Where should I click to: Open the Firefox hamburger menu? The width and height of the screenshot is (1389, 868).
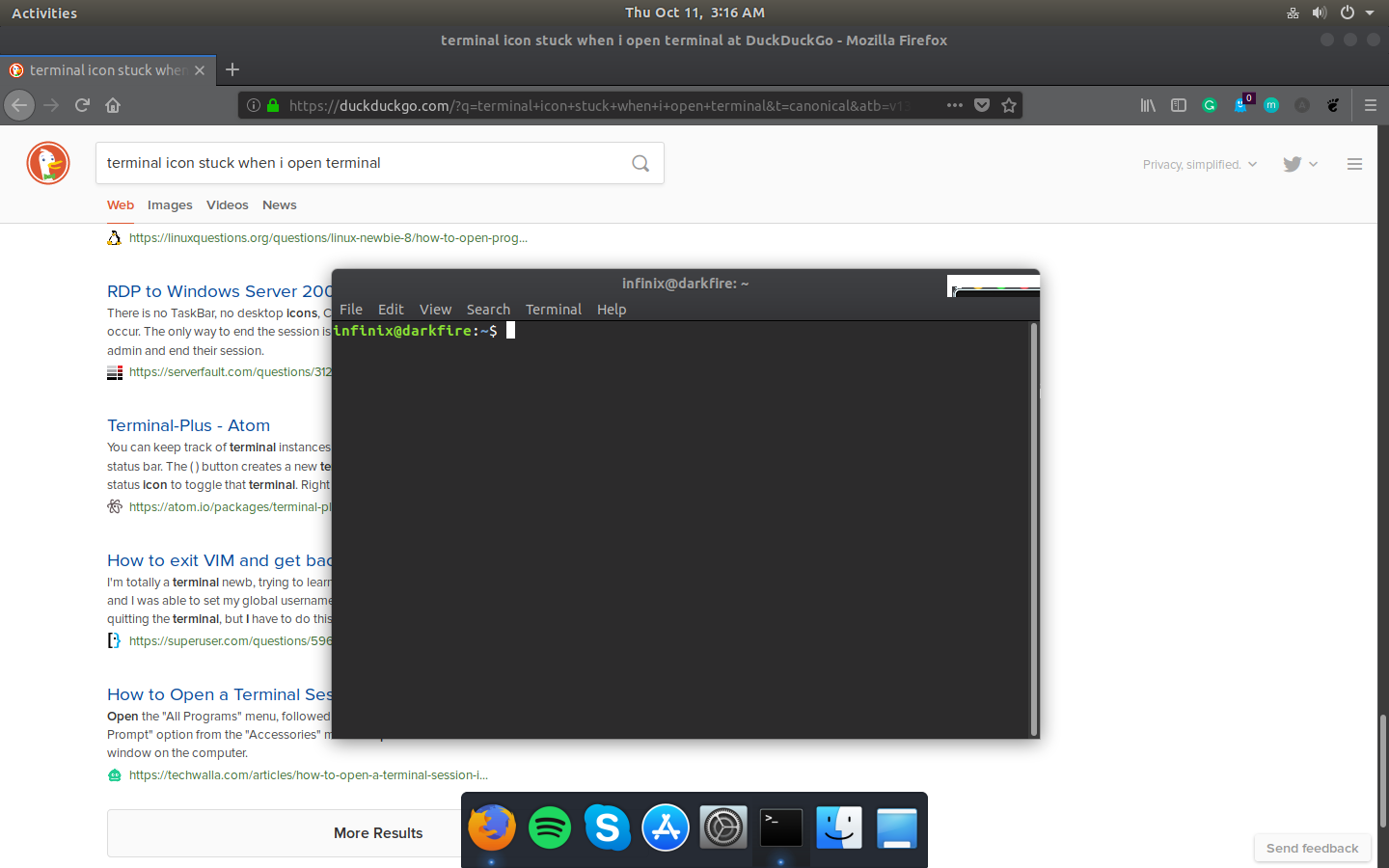click(1371, 105)
